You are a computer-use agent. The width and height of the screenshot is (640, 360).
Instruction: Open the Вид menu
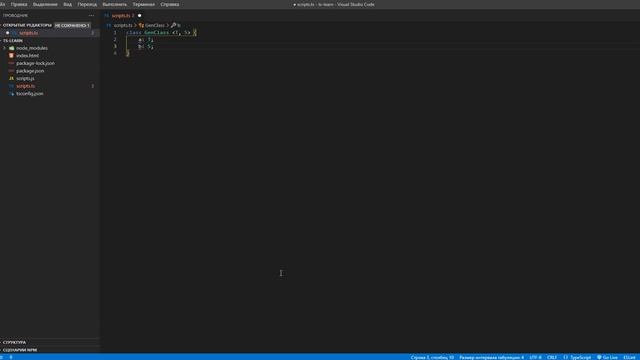[67, 4]
